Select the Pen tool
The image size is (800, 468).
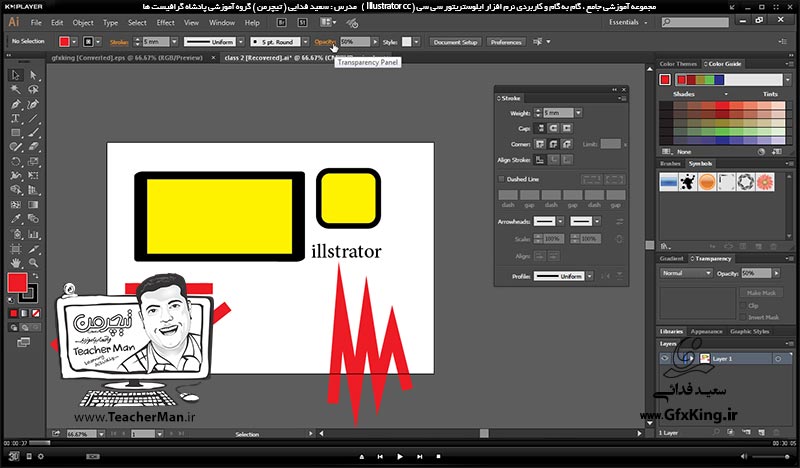(x=16, y=104)
